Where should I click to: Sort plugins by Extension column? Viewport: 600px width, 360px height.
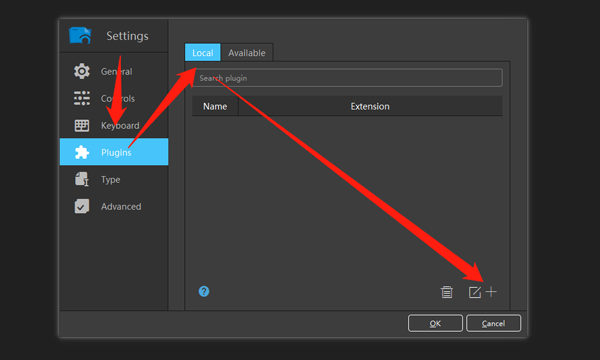(x=370, y=106)
